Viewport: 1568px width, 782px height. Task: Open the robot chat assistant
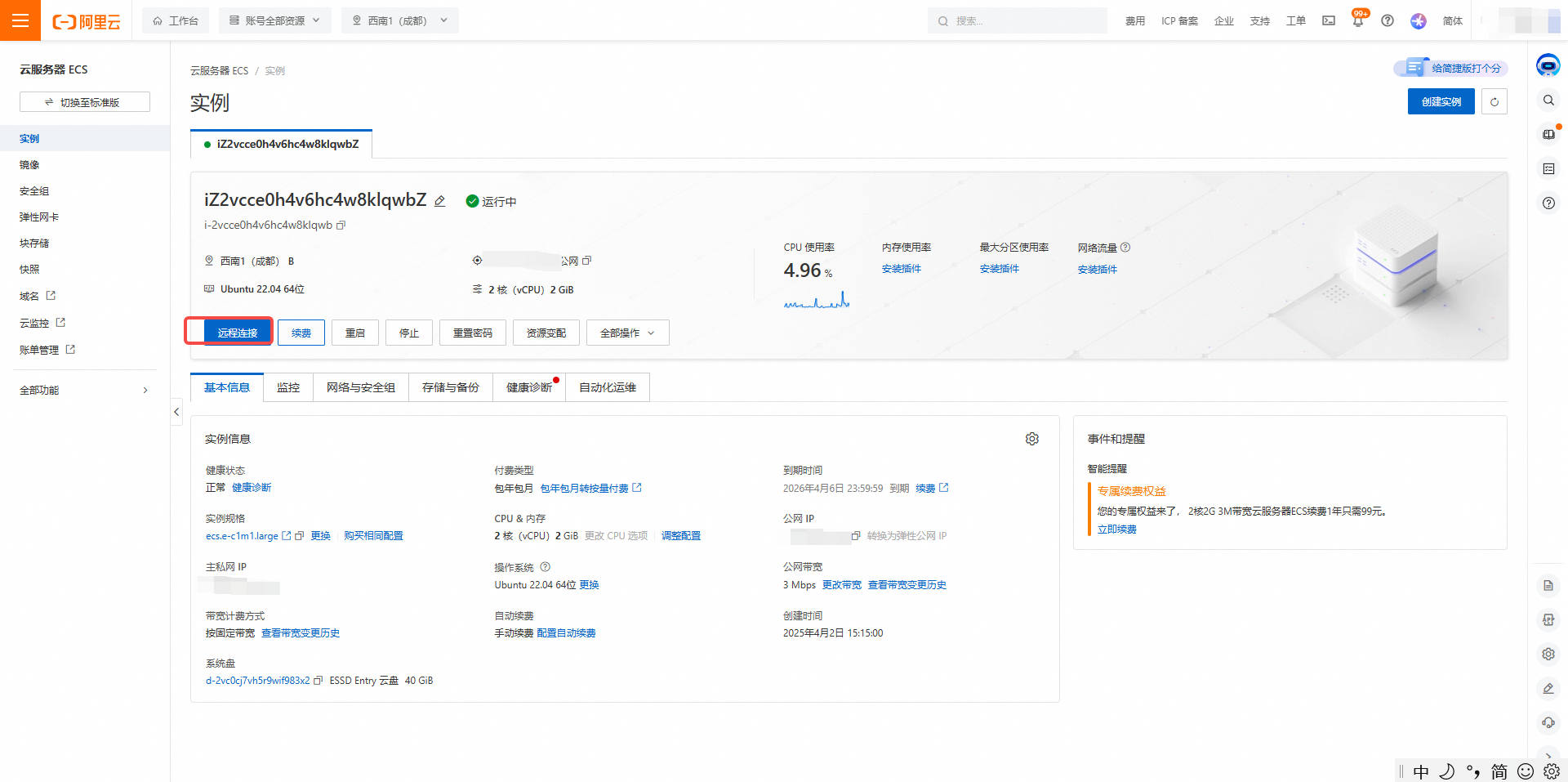point(1548,65)
